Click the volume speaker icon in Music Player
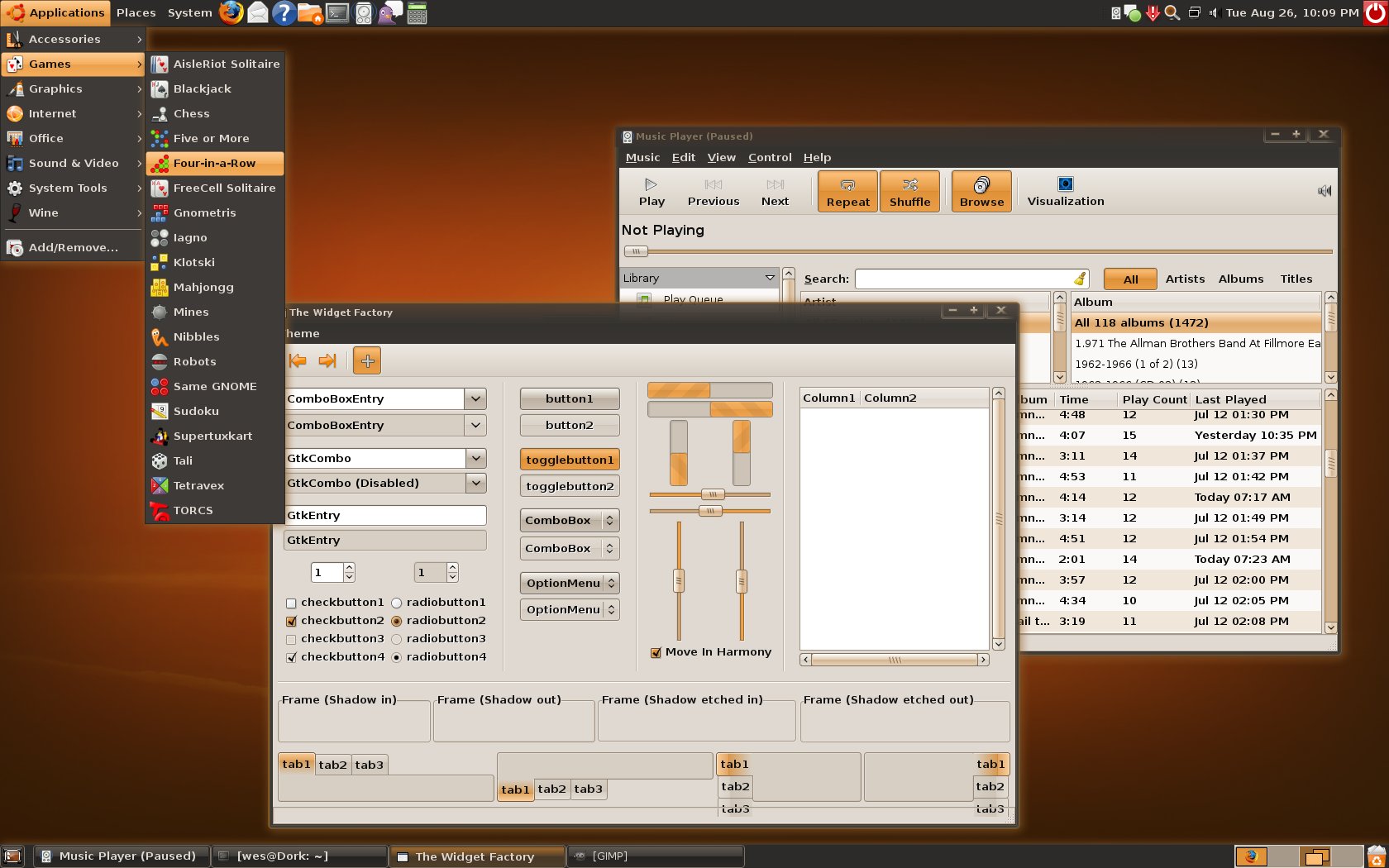This screenshot has width=1389, height=868. click(1324, 191)
